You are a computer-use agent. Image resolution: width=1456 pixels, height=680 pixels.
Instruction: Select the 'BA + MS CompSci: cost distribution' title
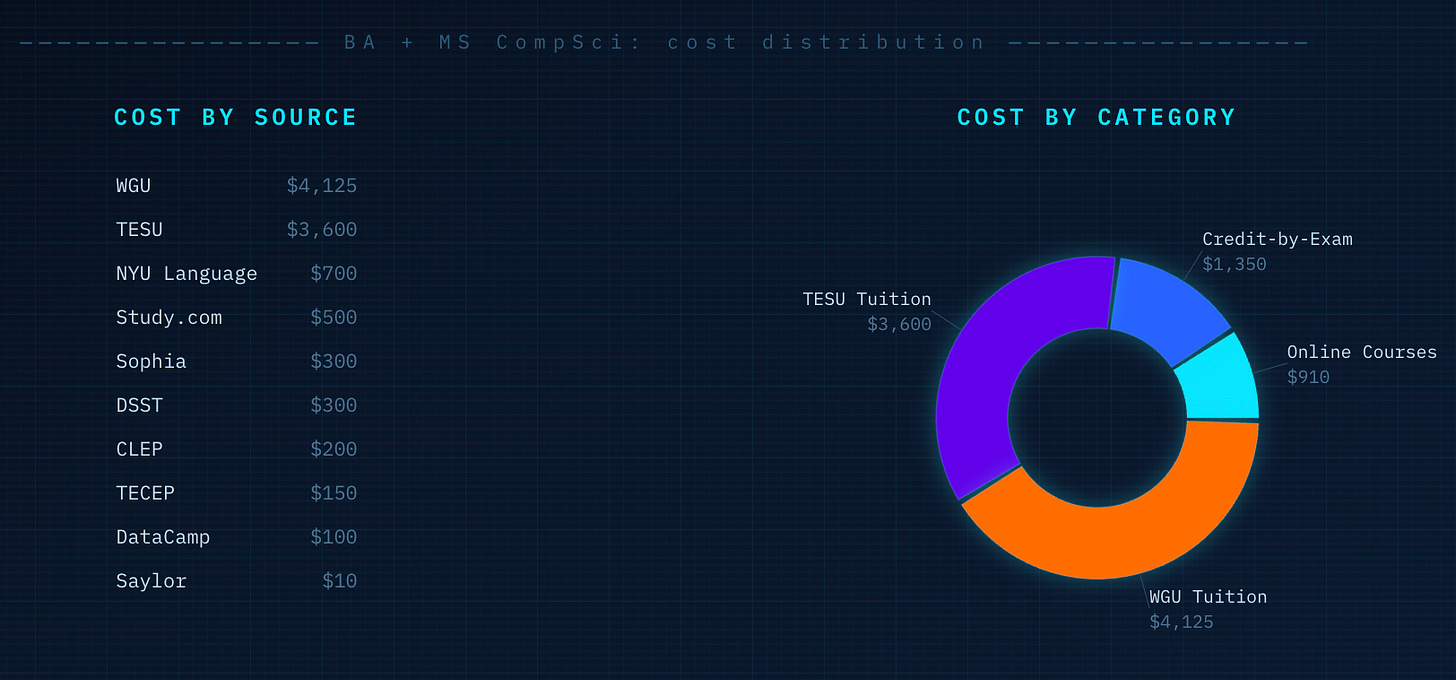tap(665, 42)
